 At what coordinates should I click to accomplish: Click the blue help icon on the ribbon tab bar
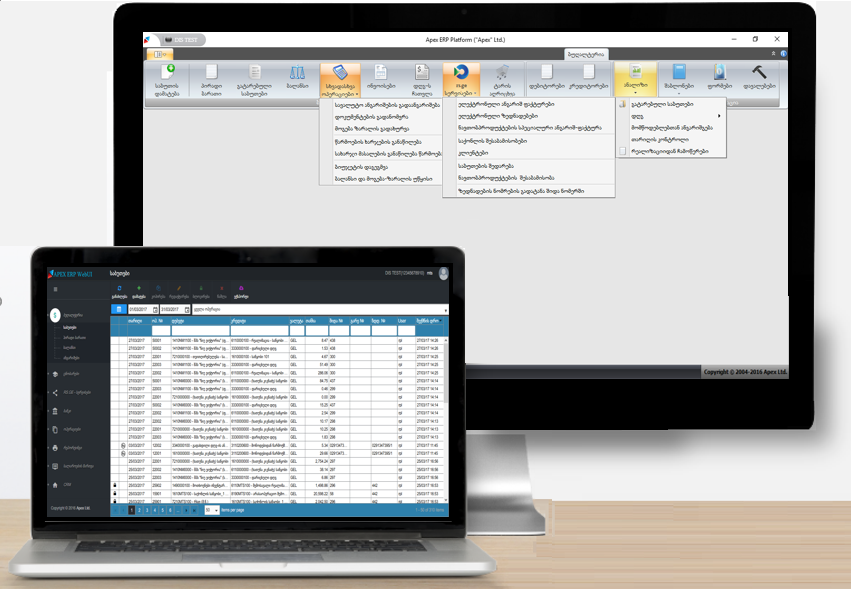[783, 54]
